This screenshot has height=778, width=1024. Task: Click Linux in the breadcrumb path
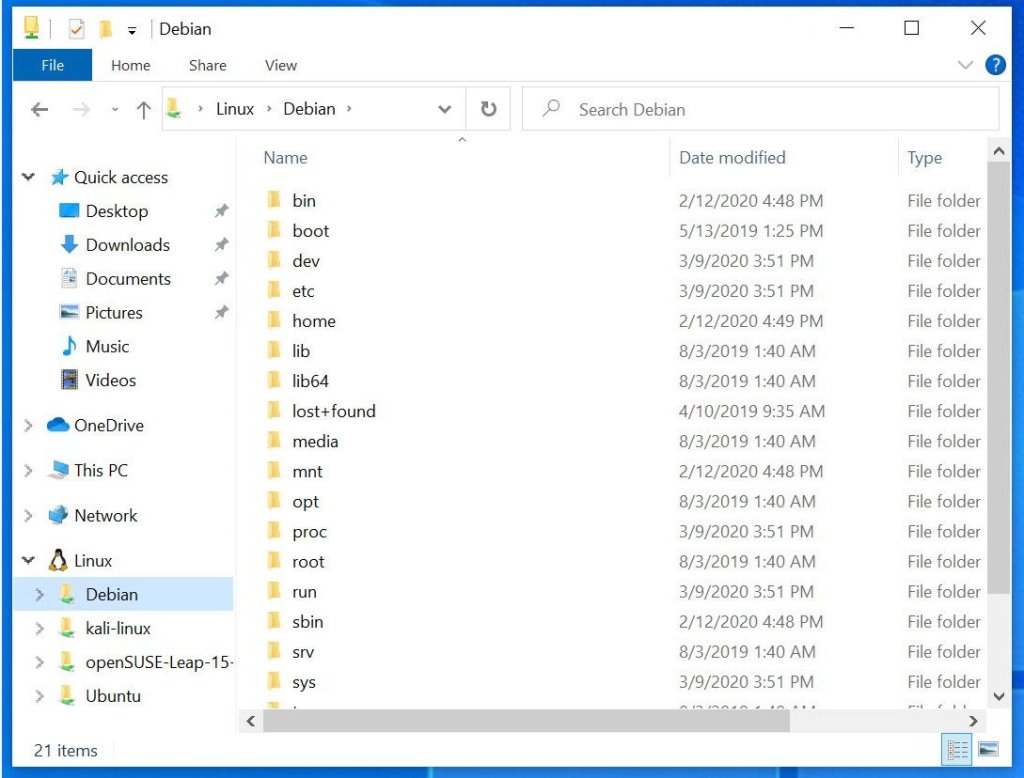click(x=234, y=109)
